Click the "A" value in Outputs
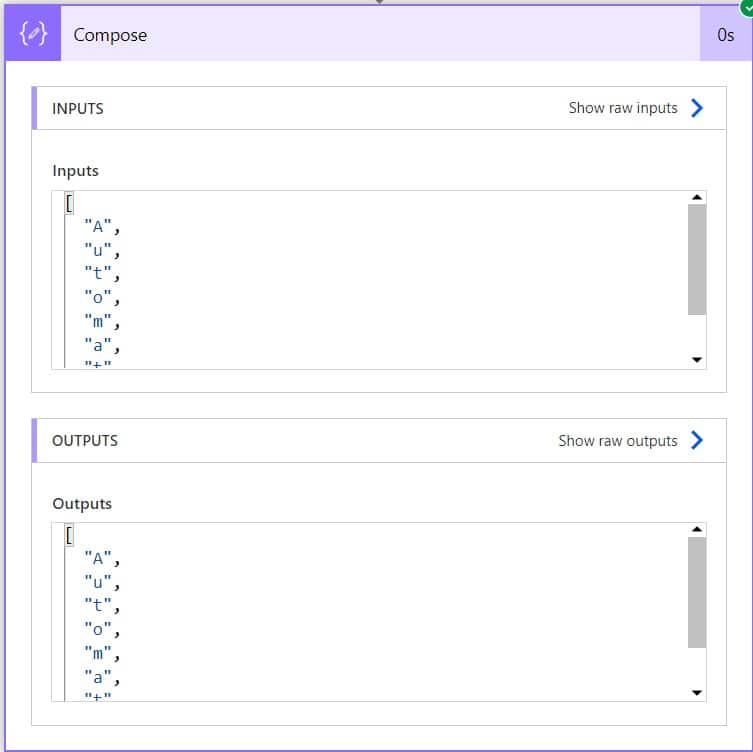 tap(98, 558)
